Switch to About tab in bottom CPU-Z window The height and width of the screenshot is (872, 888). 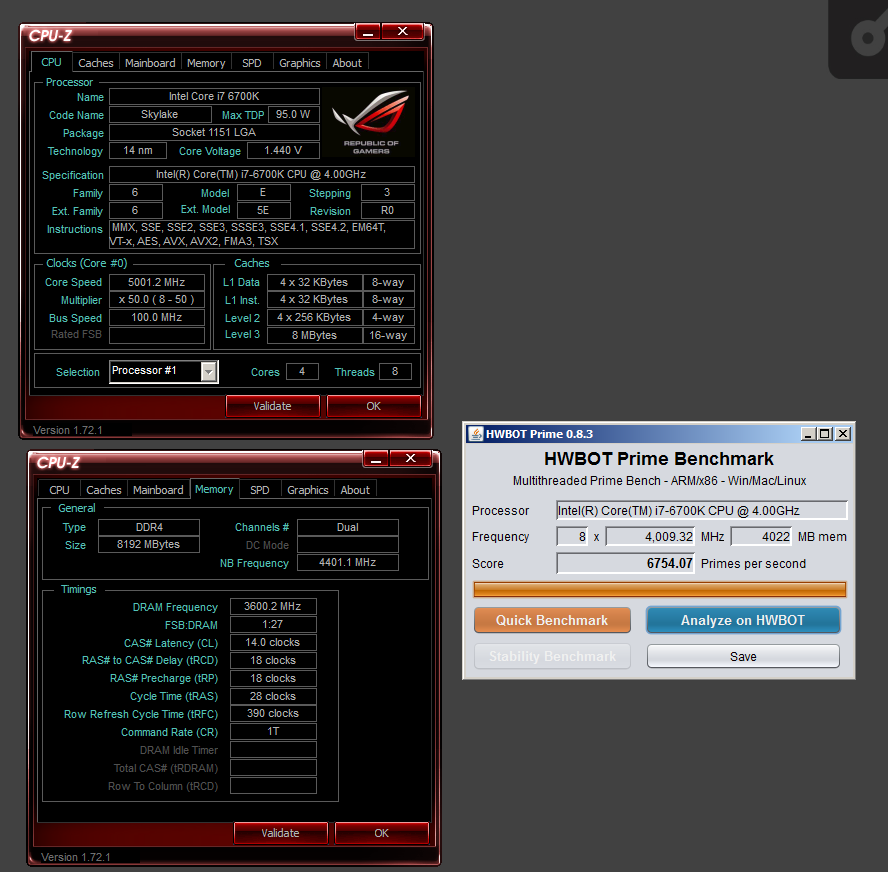pyautogui.click(x=355, y=490)
